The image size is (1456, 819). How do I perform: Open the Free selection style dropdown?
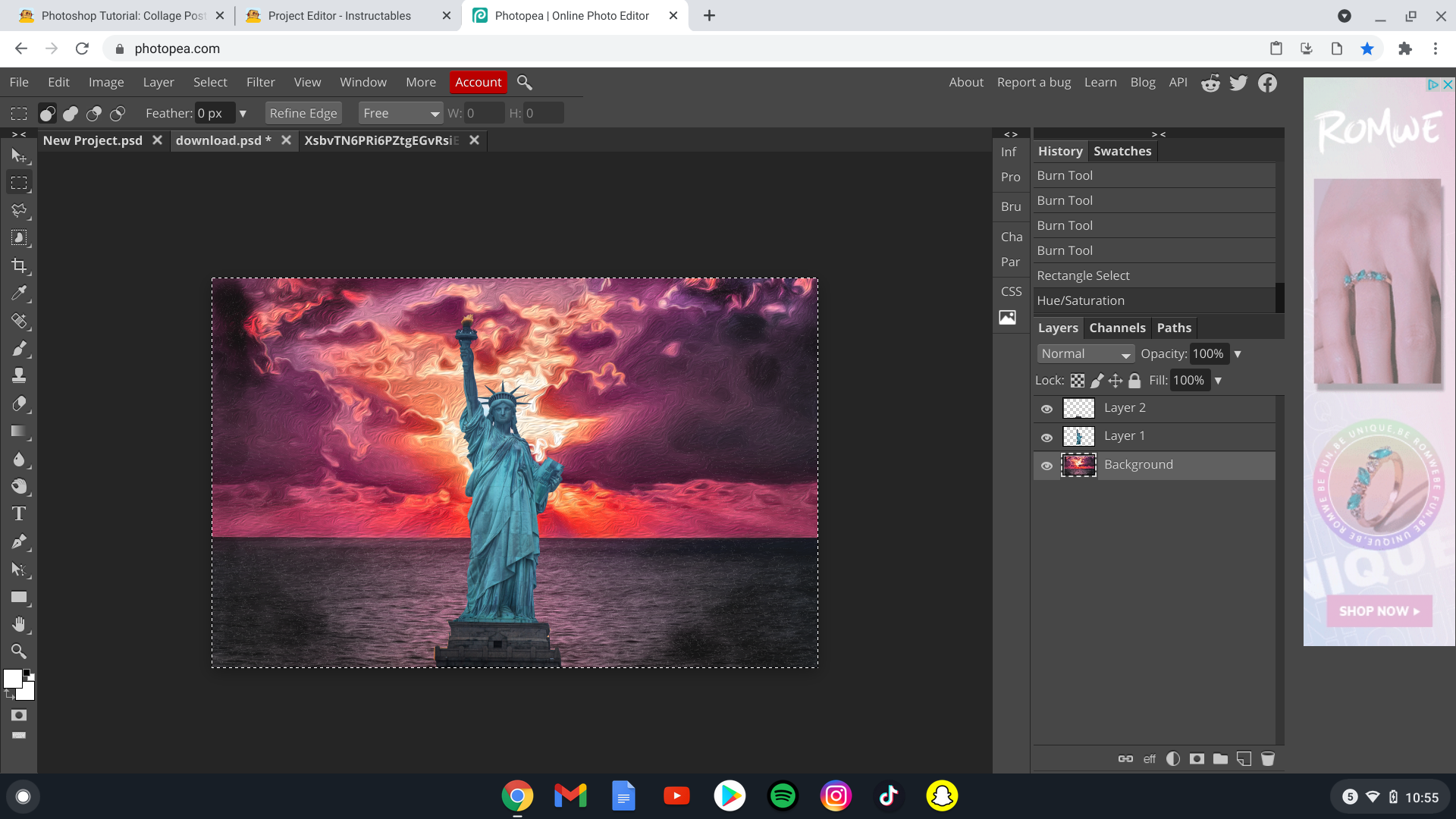coord(400,113)
